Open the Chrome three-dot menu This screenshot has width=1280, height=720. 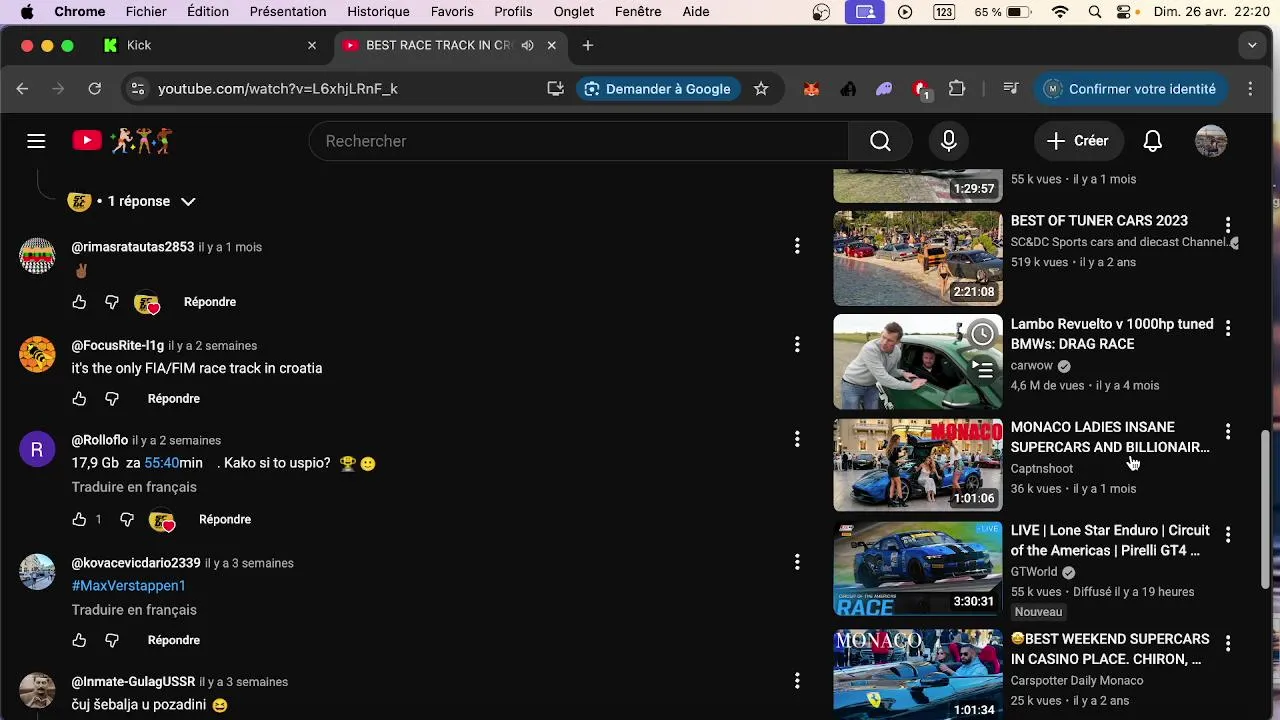[1250, 89]
